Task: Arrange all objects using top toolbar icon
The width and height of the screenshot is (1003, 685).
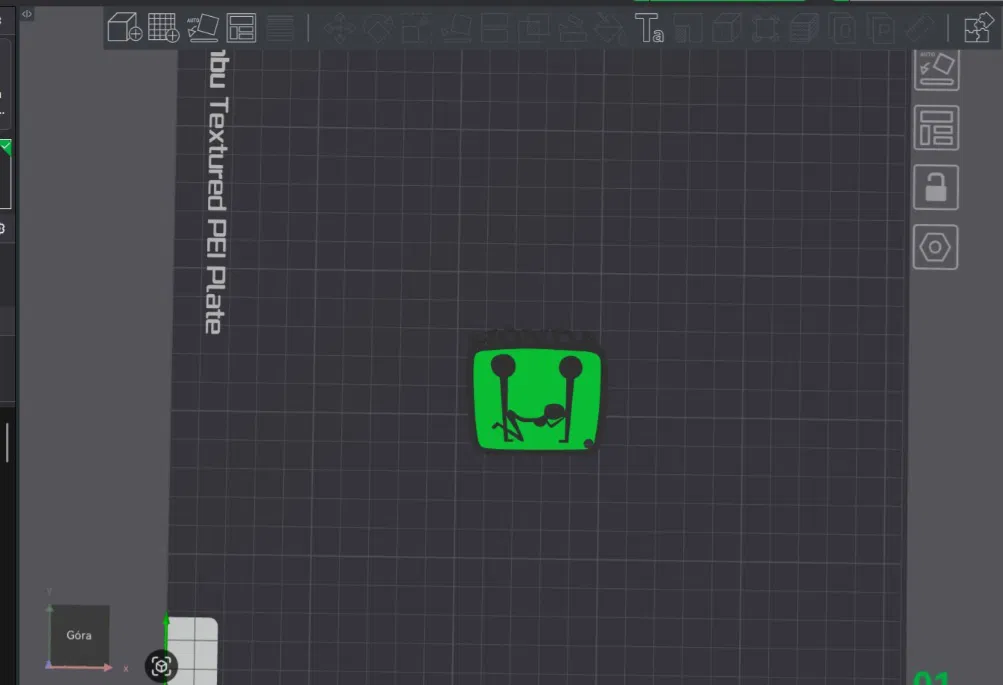Action: tap(241, 28)
